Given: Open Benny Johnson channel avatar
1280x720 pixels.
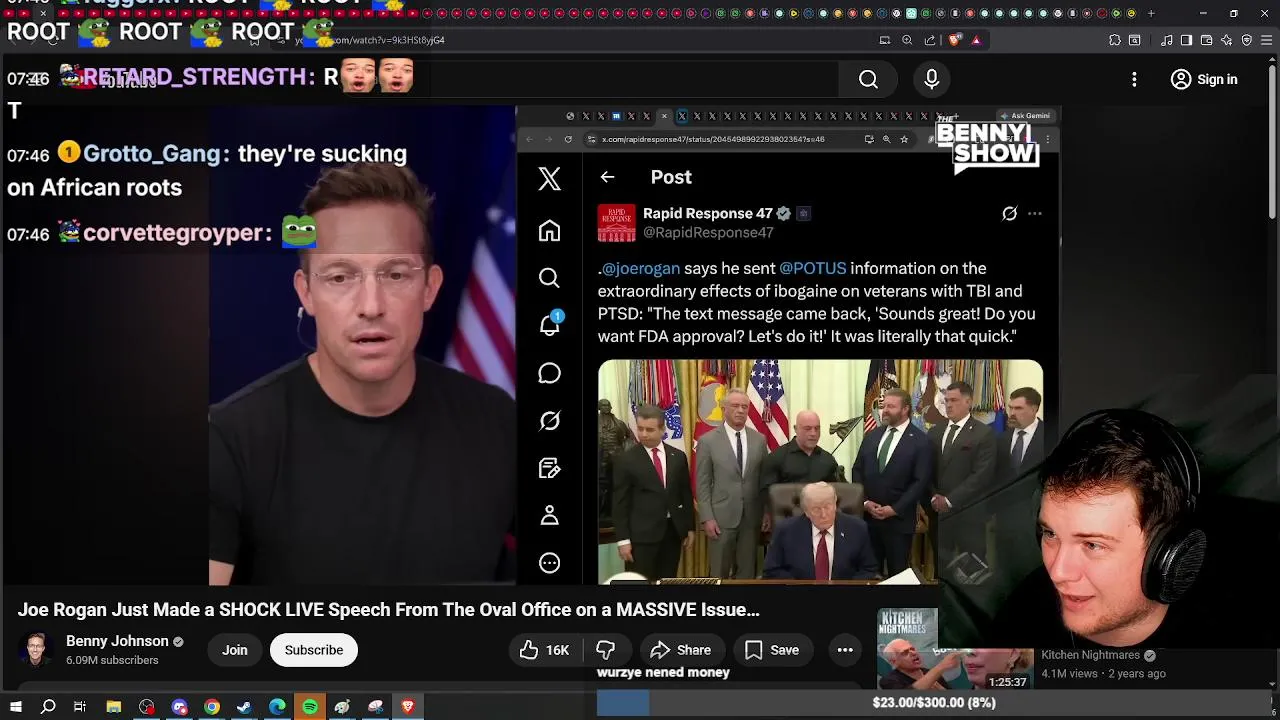Looking at the screenshot, I should (x=36, y=650).
